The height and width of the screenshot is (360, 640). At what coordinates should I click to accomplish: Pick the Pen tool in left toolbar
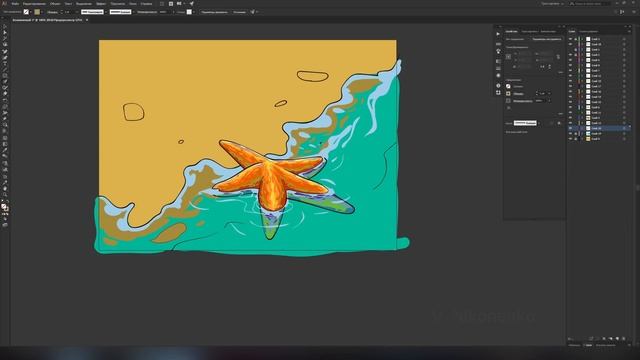click(x=5, y=51)
